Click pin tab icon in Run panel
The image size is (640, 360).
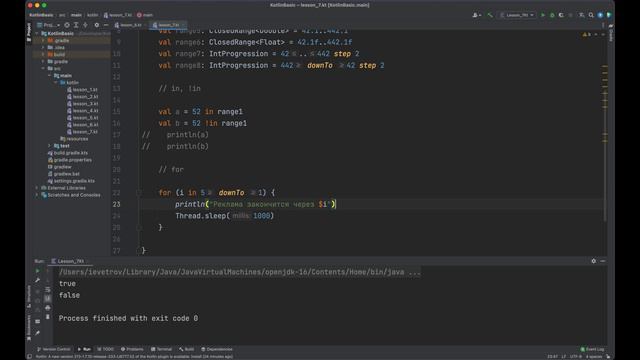point(38,333)
